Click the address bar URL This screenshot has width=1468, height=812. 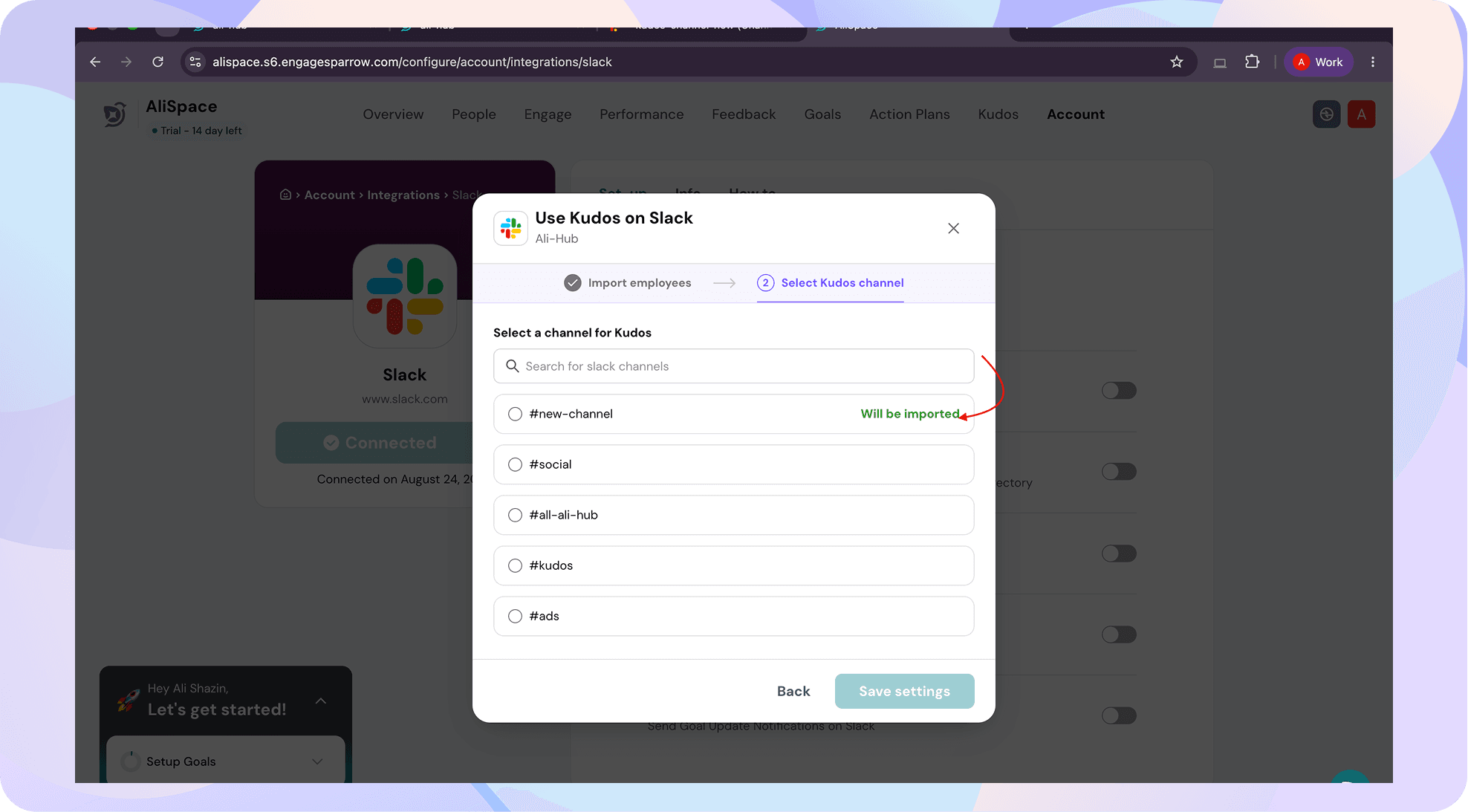pos(412,62)
